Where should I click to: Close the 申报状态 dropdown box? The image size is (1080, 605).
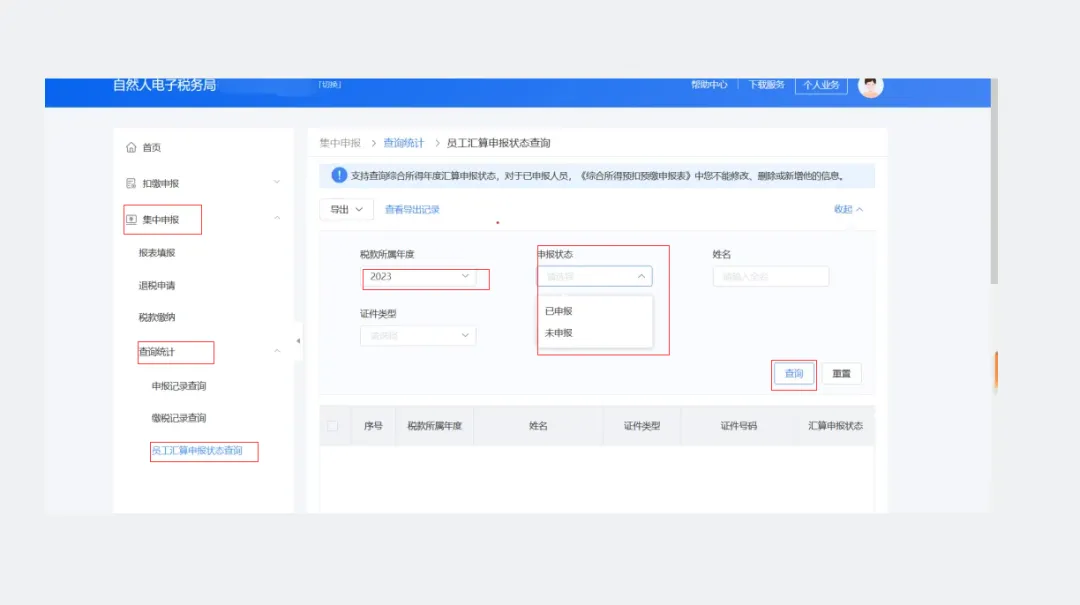click(595, 276)
